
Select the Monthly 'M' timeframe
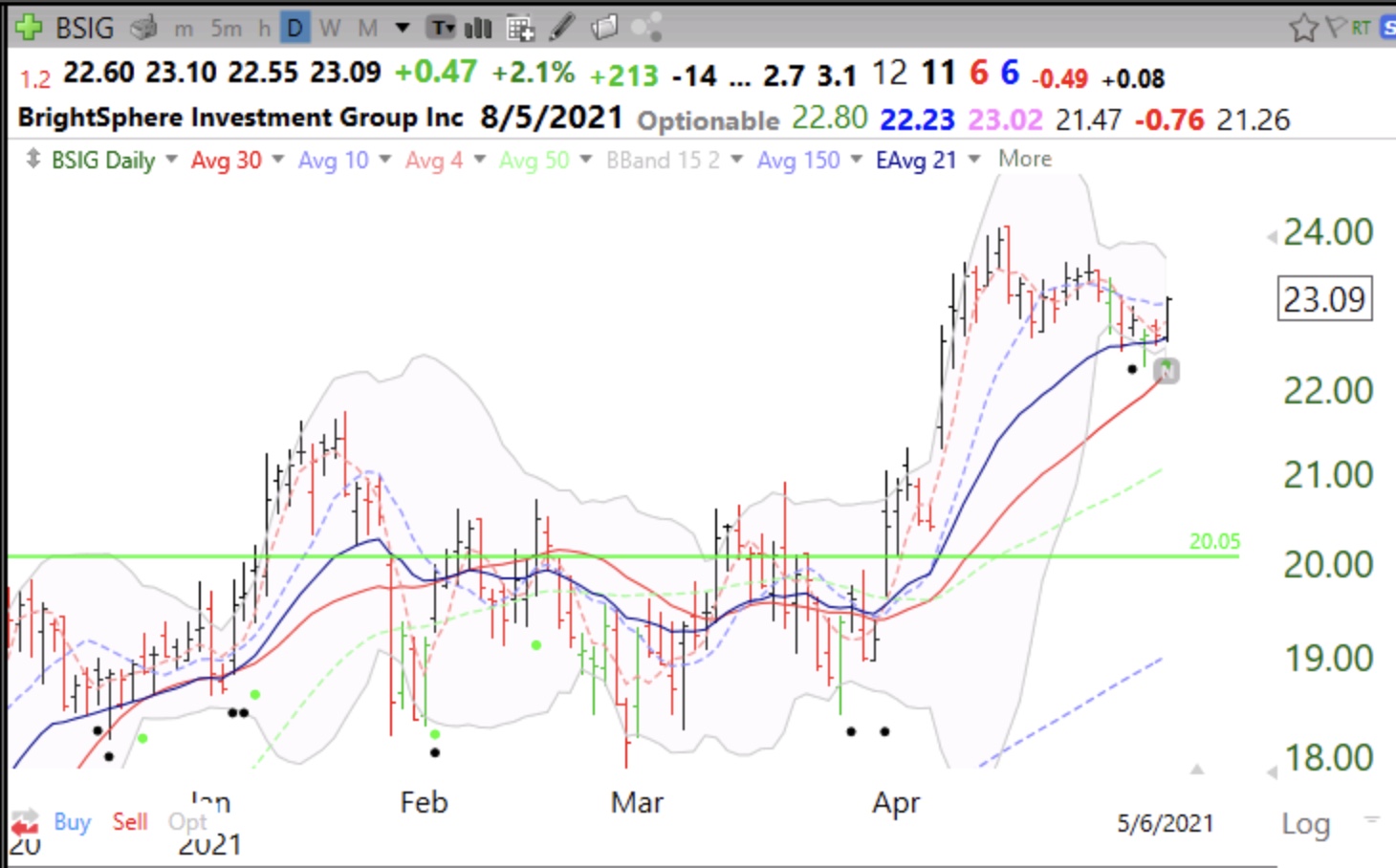[x=367, y=29]
